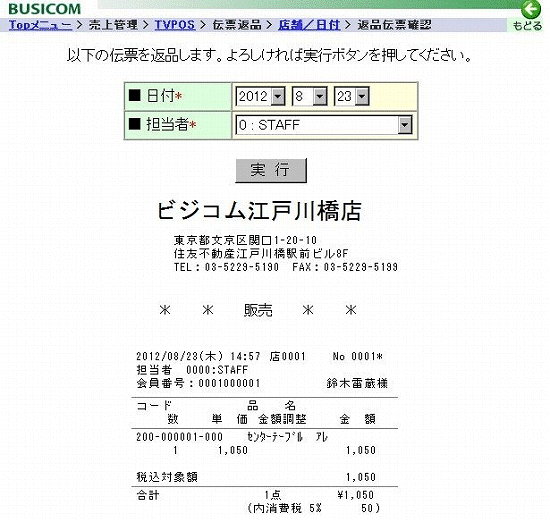Click the member number 0001000001
The width and height of the screenshot is (550, 522).
229,383
